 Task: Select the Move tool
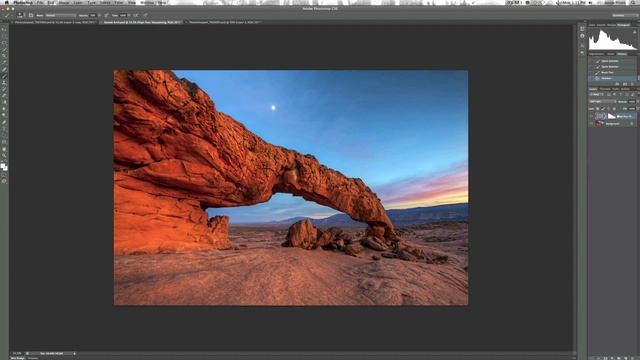pyautogui.click(x=4, y=29)
